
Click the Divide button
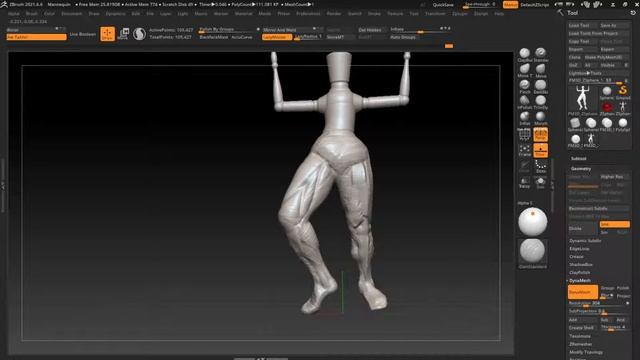pyautogui.click(x=583, y=229)
